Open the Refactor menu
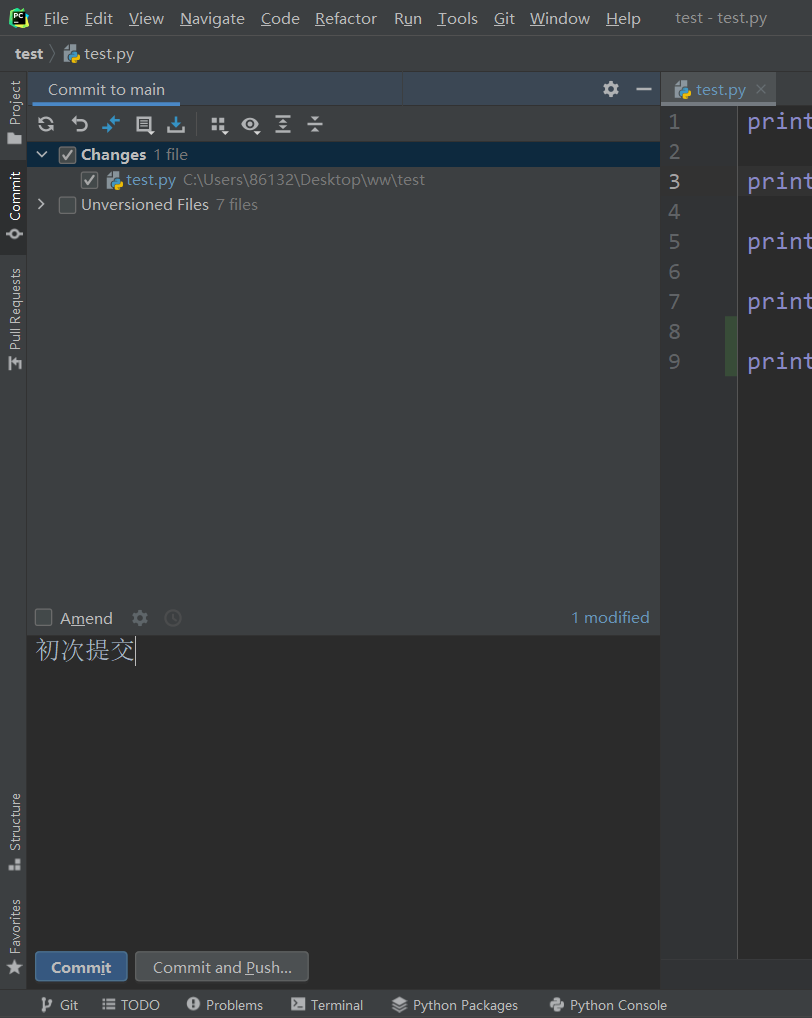The image size is (812, 1018). (346, 19)
